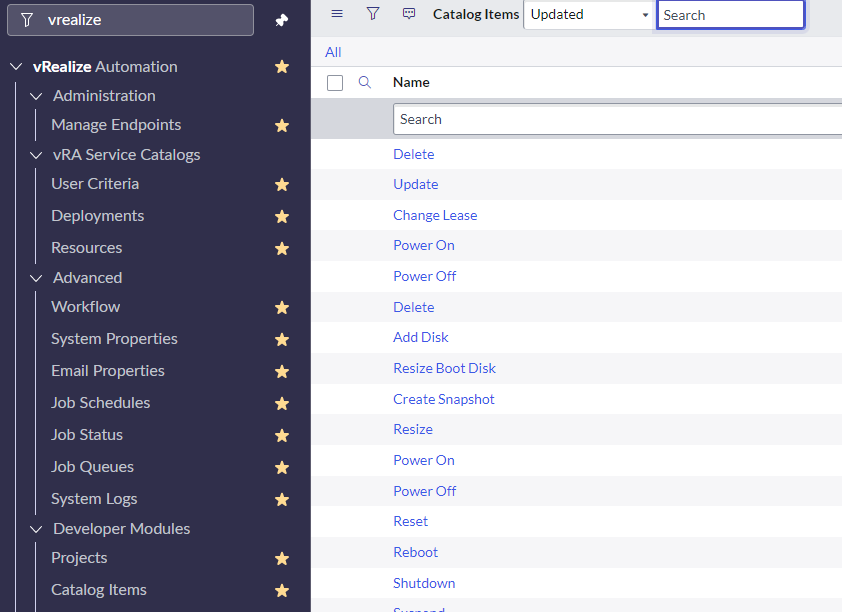Click the star beside Manage Endpoints

coord(282,126)
